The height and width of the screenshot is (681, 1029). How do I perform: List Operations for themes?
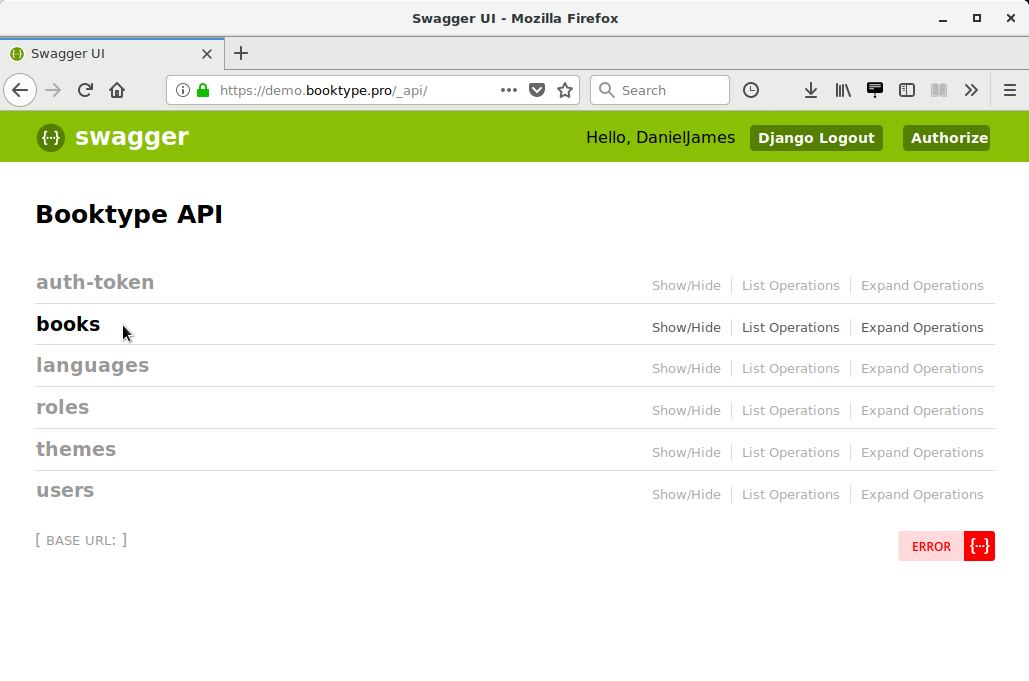[791, 453]
